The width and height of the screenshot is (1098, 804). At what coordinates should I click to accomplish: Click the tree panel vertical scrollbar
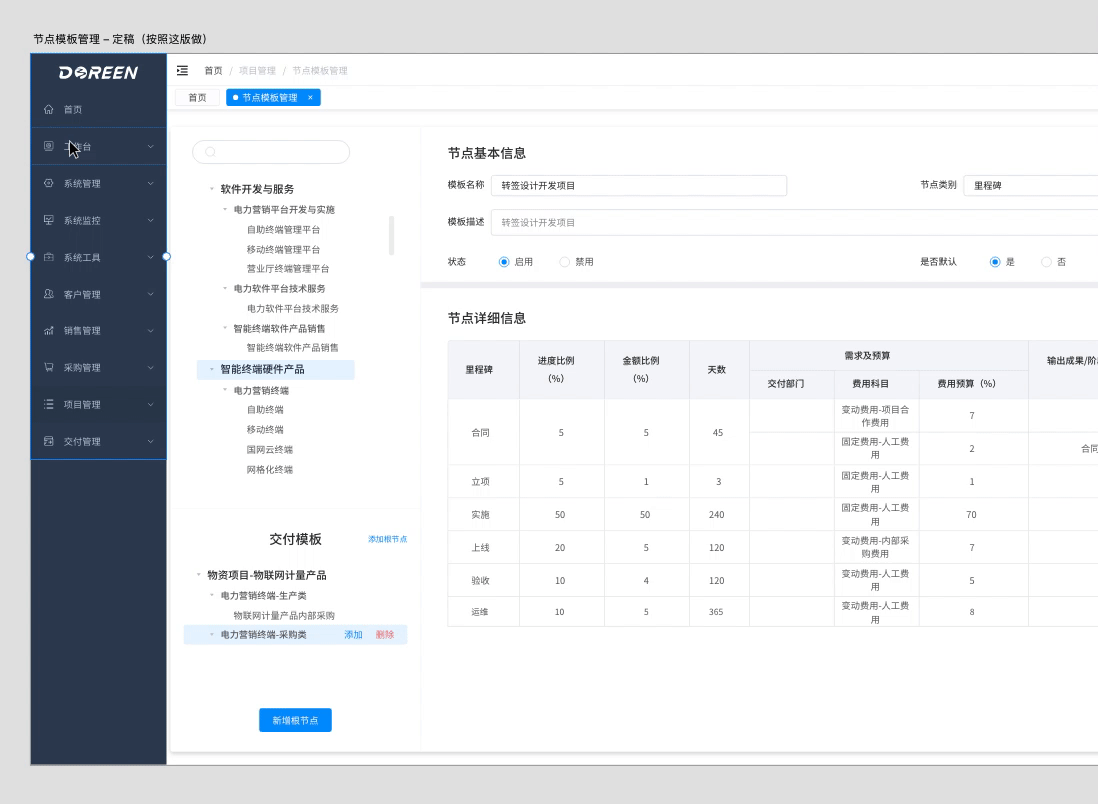(x=391, y=235)
